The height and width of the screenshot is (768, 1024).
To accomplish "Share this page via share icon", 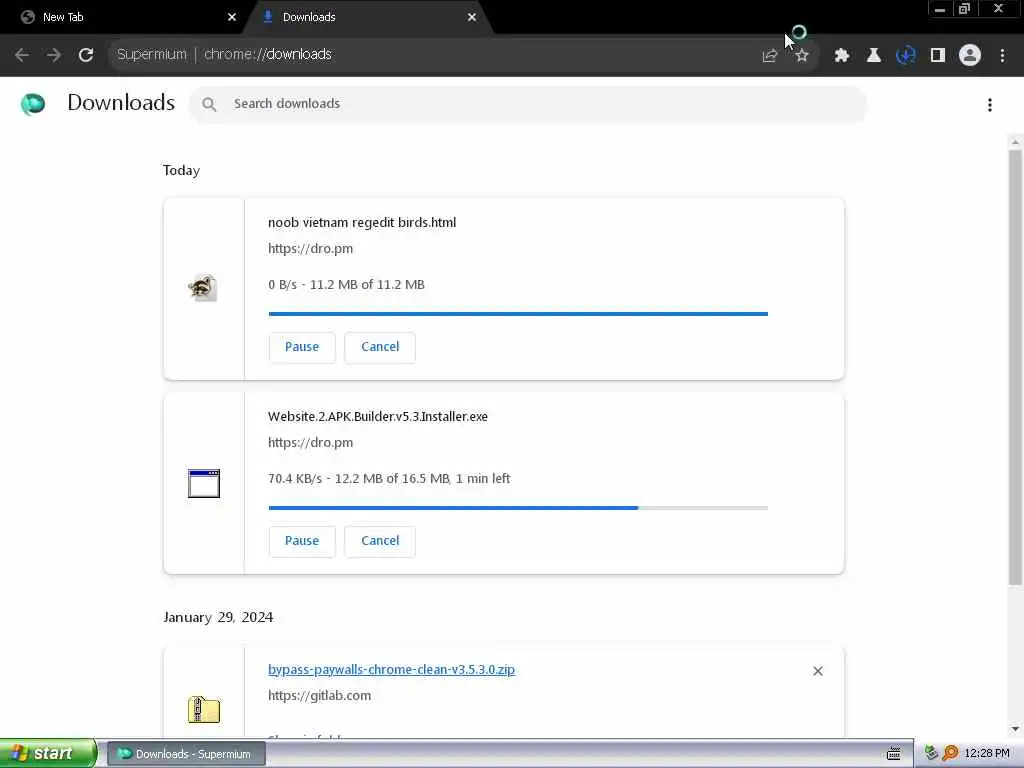I will (x=770, y=56).
